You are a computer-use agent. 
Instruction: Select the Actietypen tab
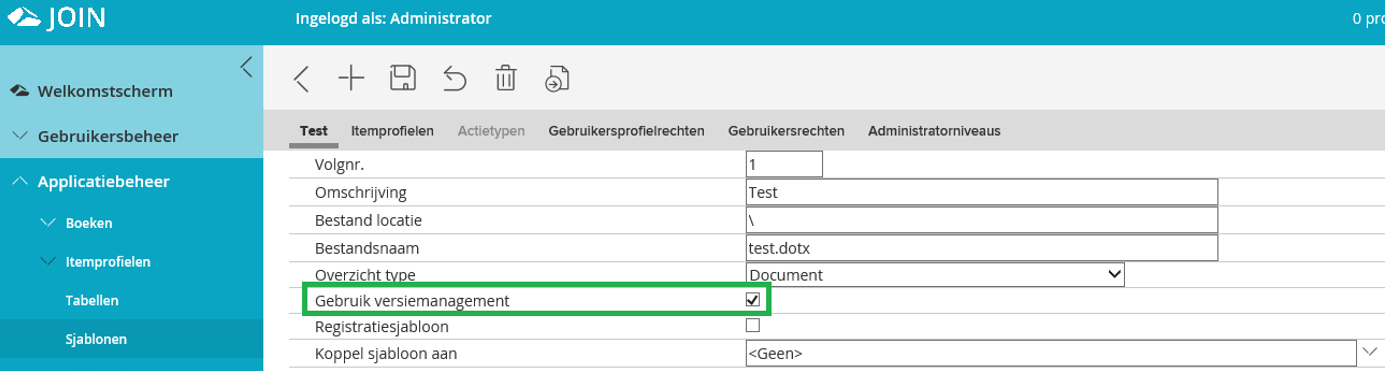pos(491,131)
